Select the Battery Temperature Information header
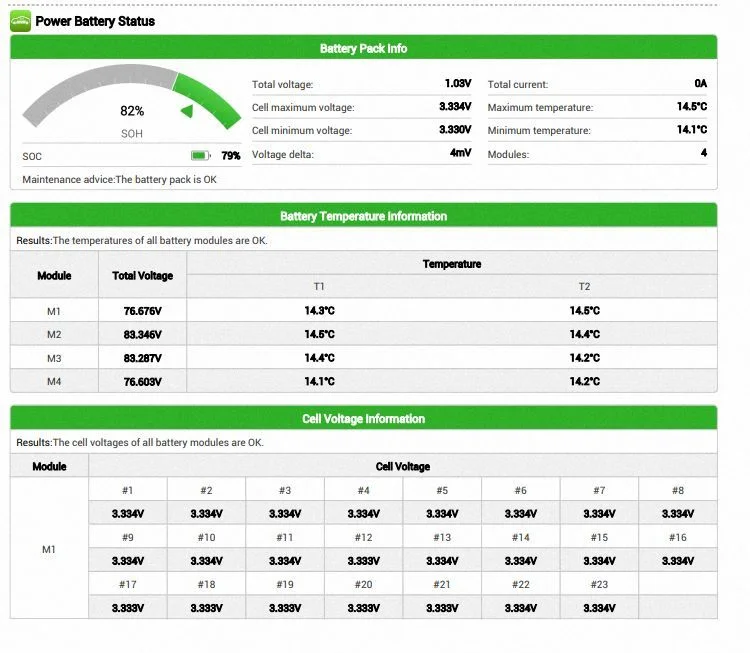Screen dimensions: 750x653 pos(364,216)
